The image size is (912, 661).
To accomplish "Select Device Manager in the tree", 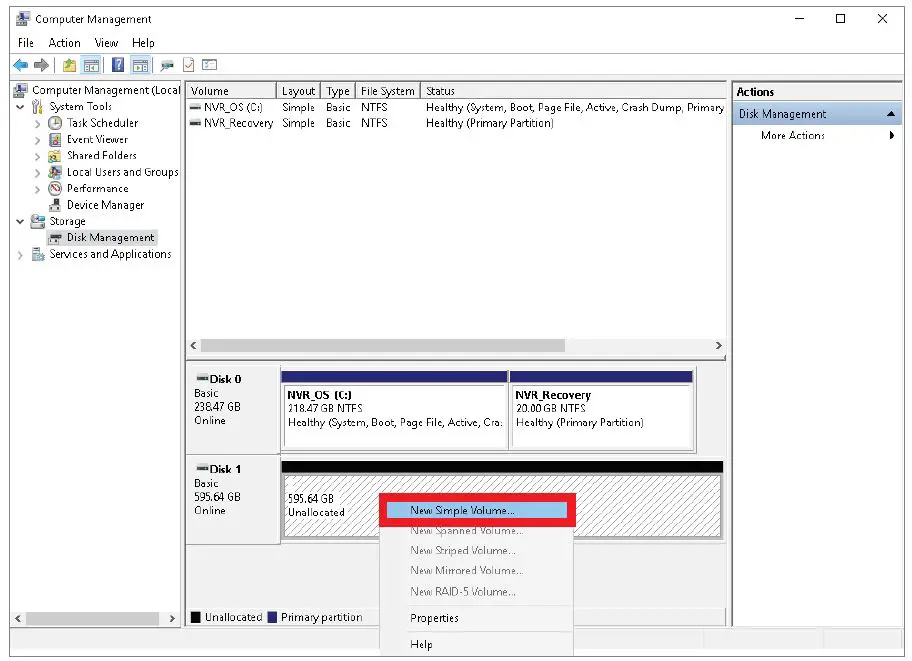I will coord(104,205).
